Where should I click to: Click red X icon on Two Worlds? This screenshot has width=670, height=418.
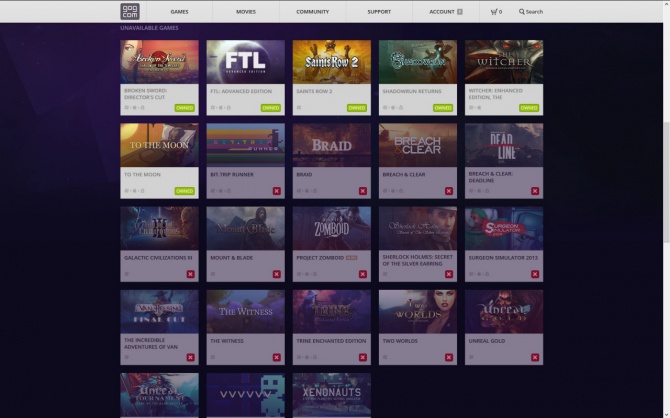(449, 357)
